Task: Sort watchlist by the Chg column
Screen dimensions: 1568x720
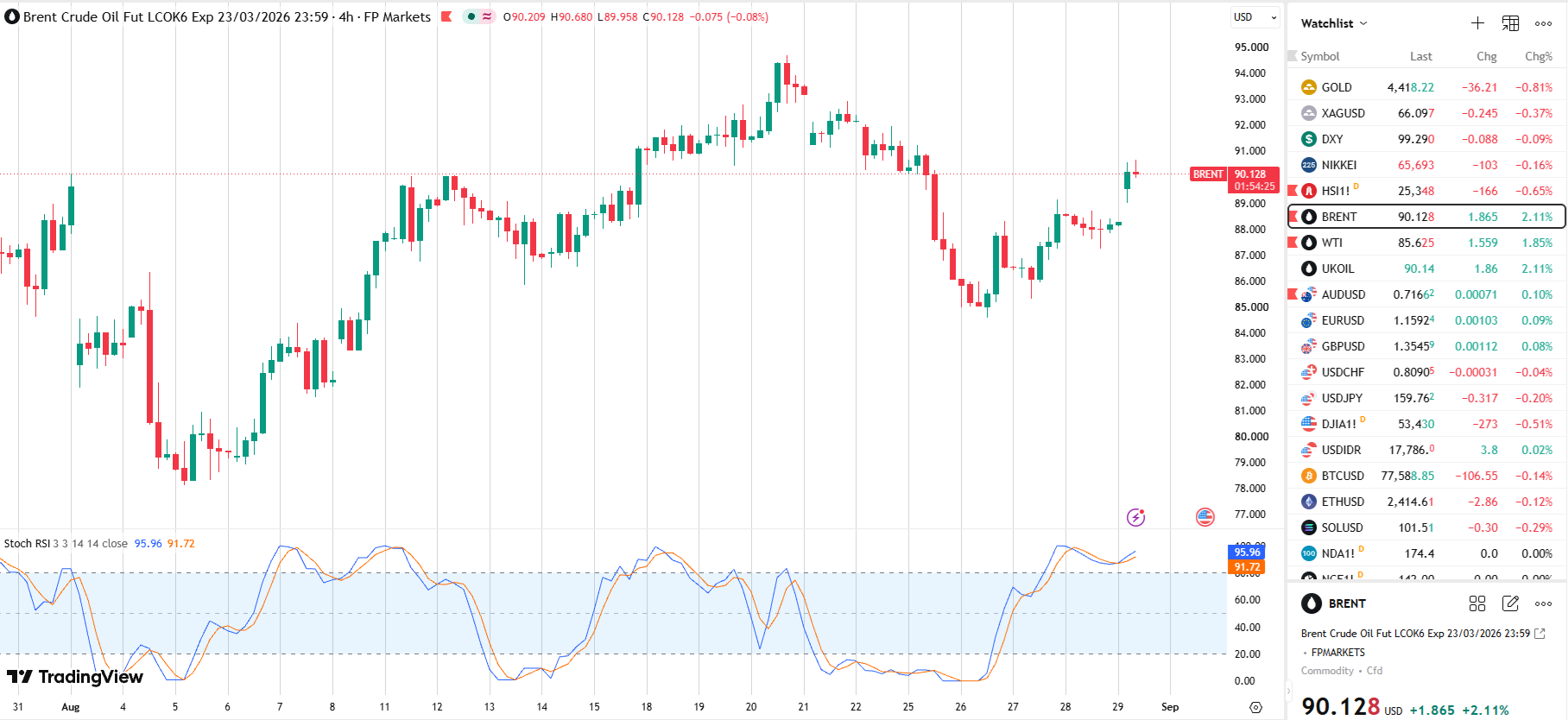Action: tap(1487, 56)
